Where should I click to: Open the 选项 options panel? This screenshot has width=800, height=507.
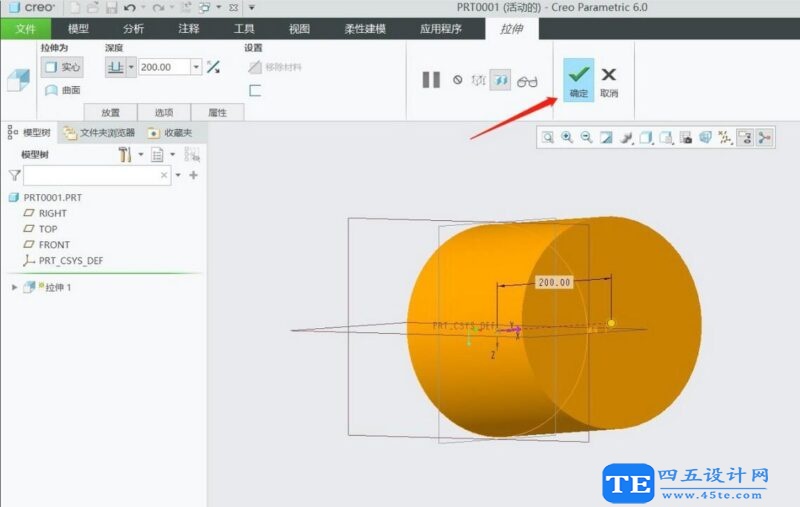[164, 112]
